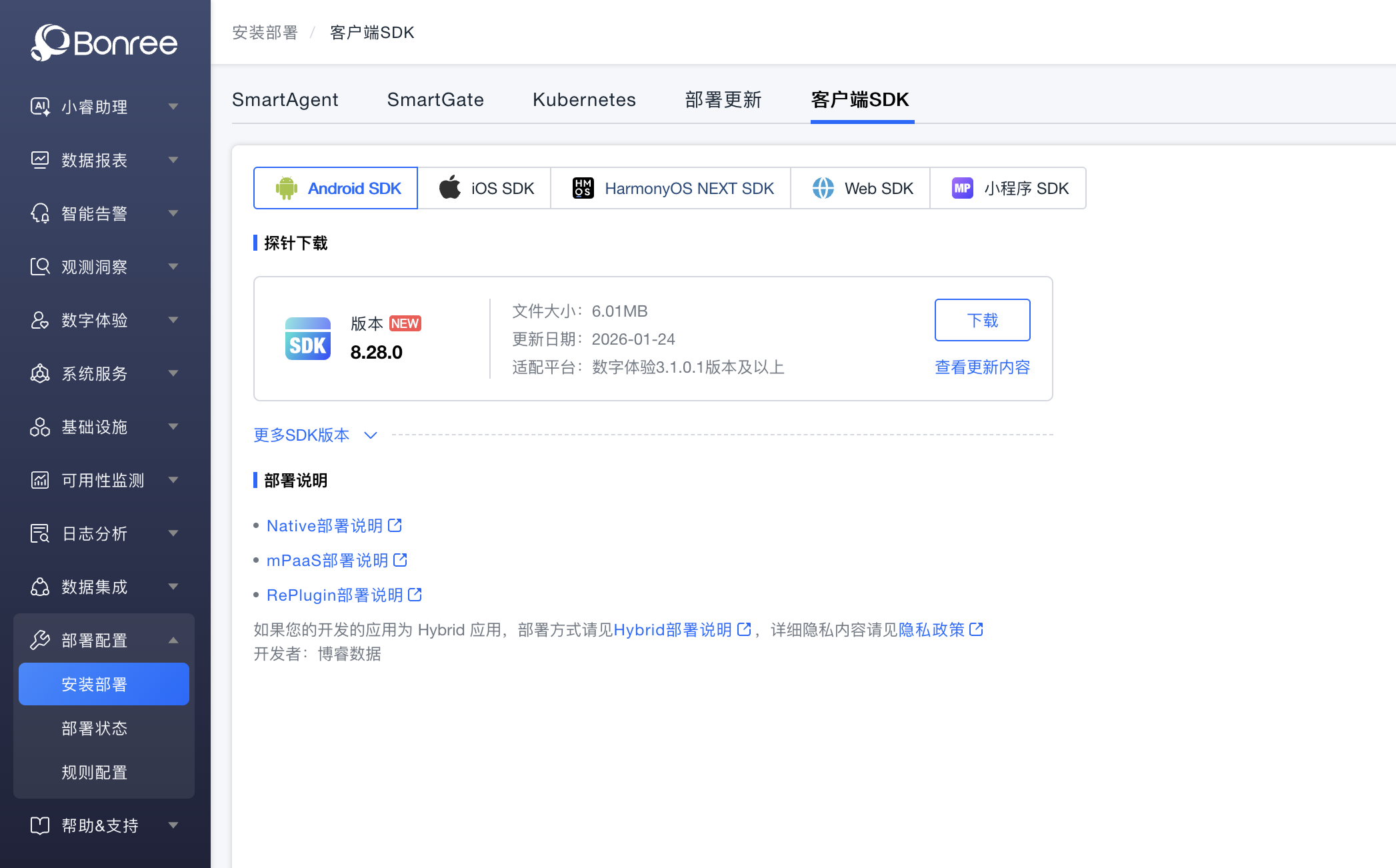Viewport: 1396px width, 868px height.
Task: Click the 基础设施 circles icon
Action: pyautogui.click(x=40, y=427)
